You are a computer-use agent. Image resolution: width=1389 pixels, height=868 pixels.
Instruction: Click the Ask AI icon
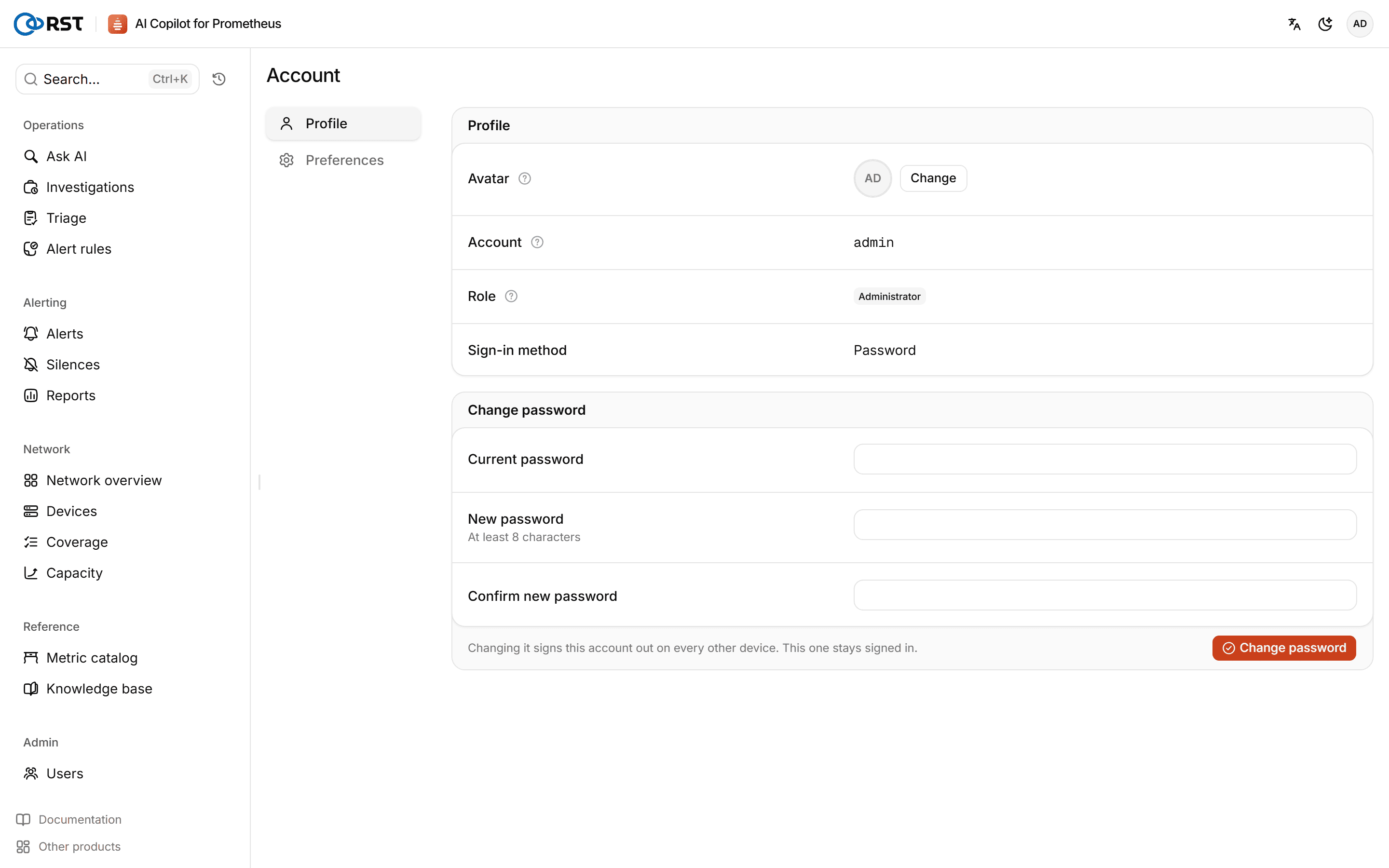point(31,156)
